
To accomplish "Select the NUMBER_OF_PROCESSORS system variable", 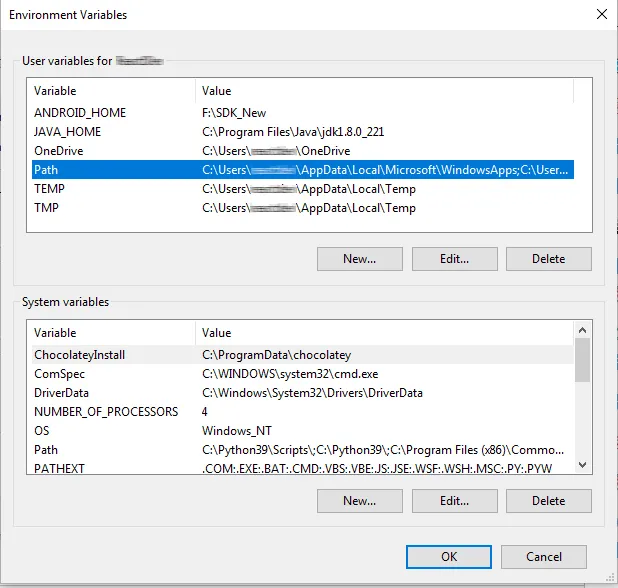I will [x=303, y=411].
